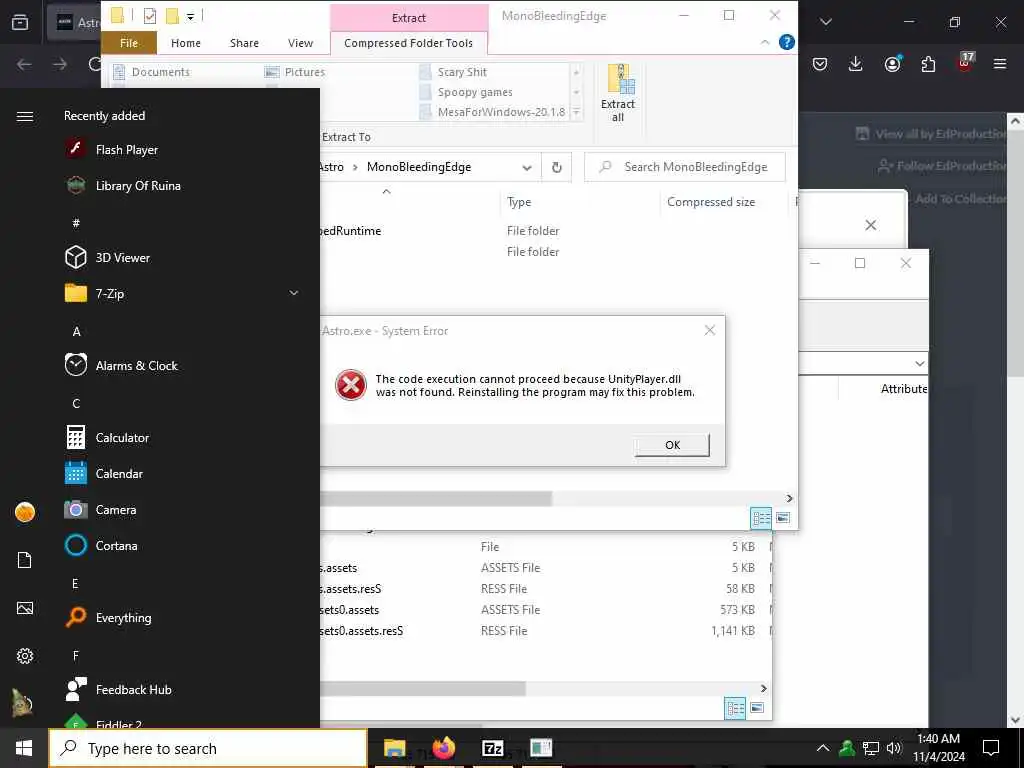Open File Explorer from the taskbar

pos(394,748)
